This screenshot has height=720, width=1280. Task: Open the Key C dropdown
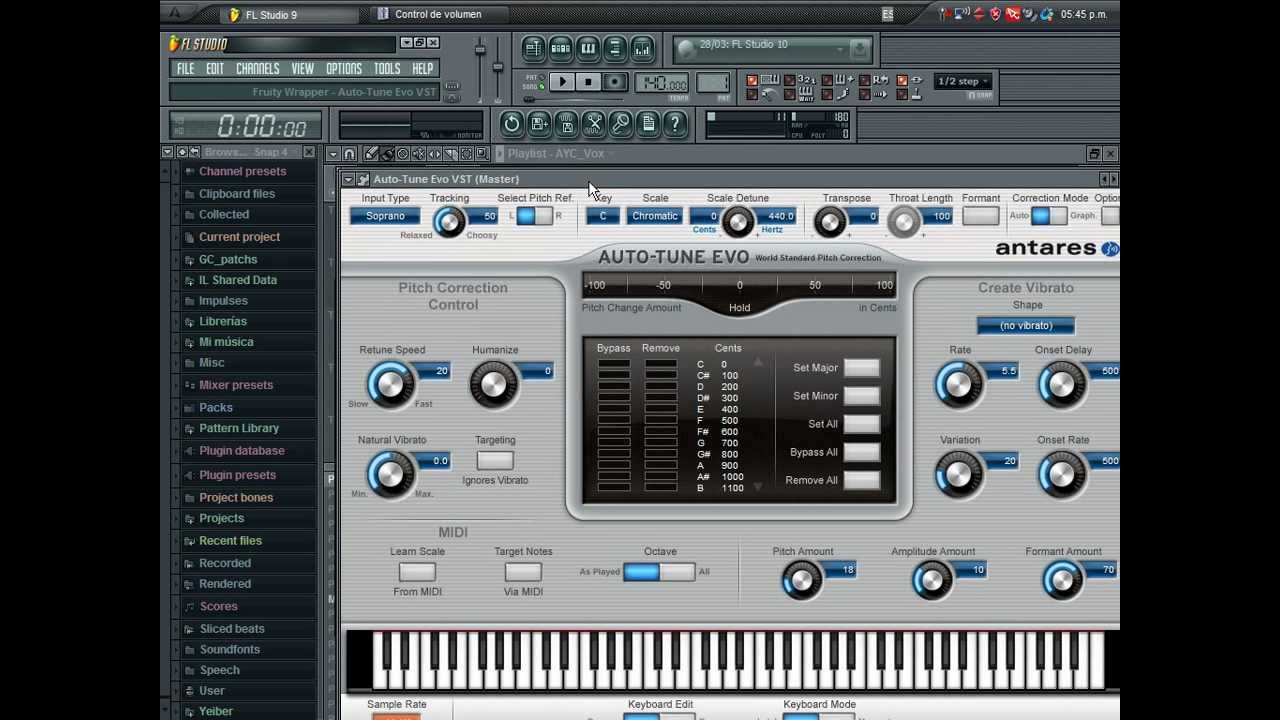pyautogui.click(x=602, y=216)
